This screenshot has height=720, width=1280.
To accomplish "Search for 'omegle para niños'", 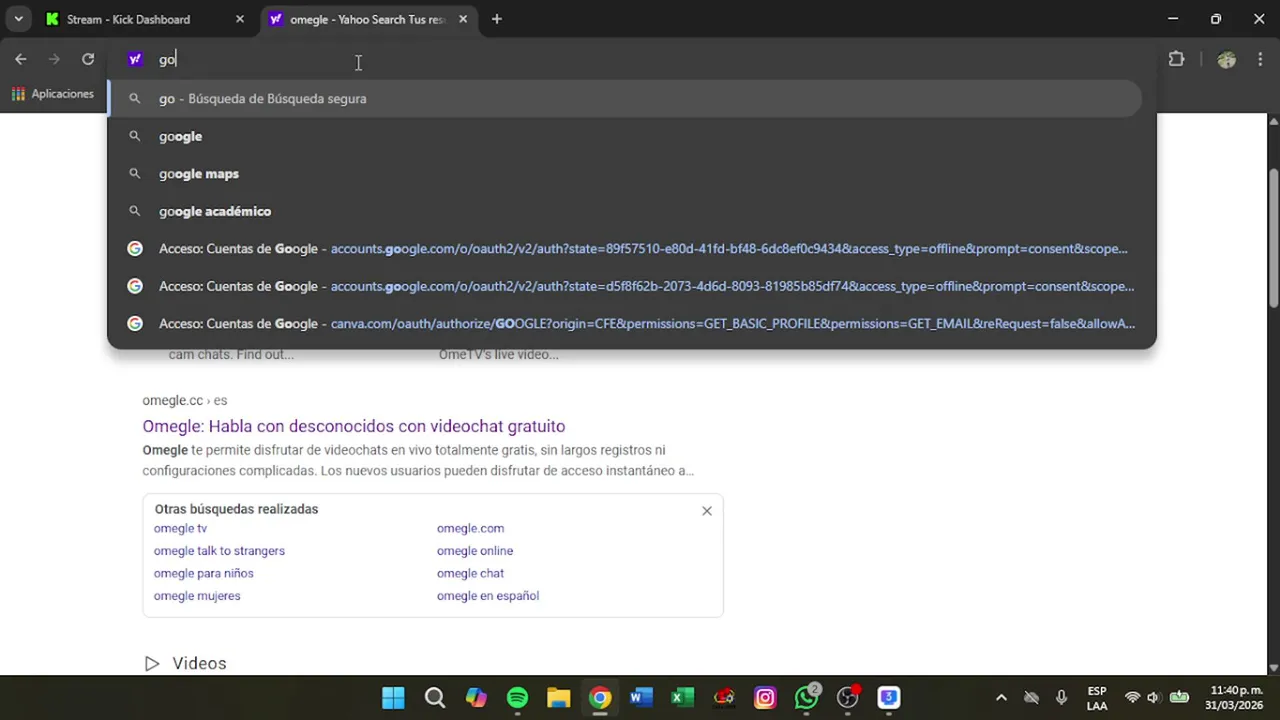I will [x=203, y=573].
